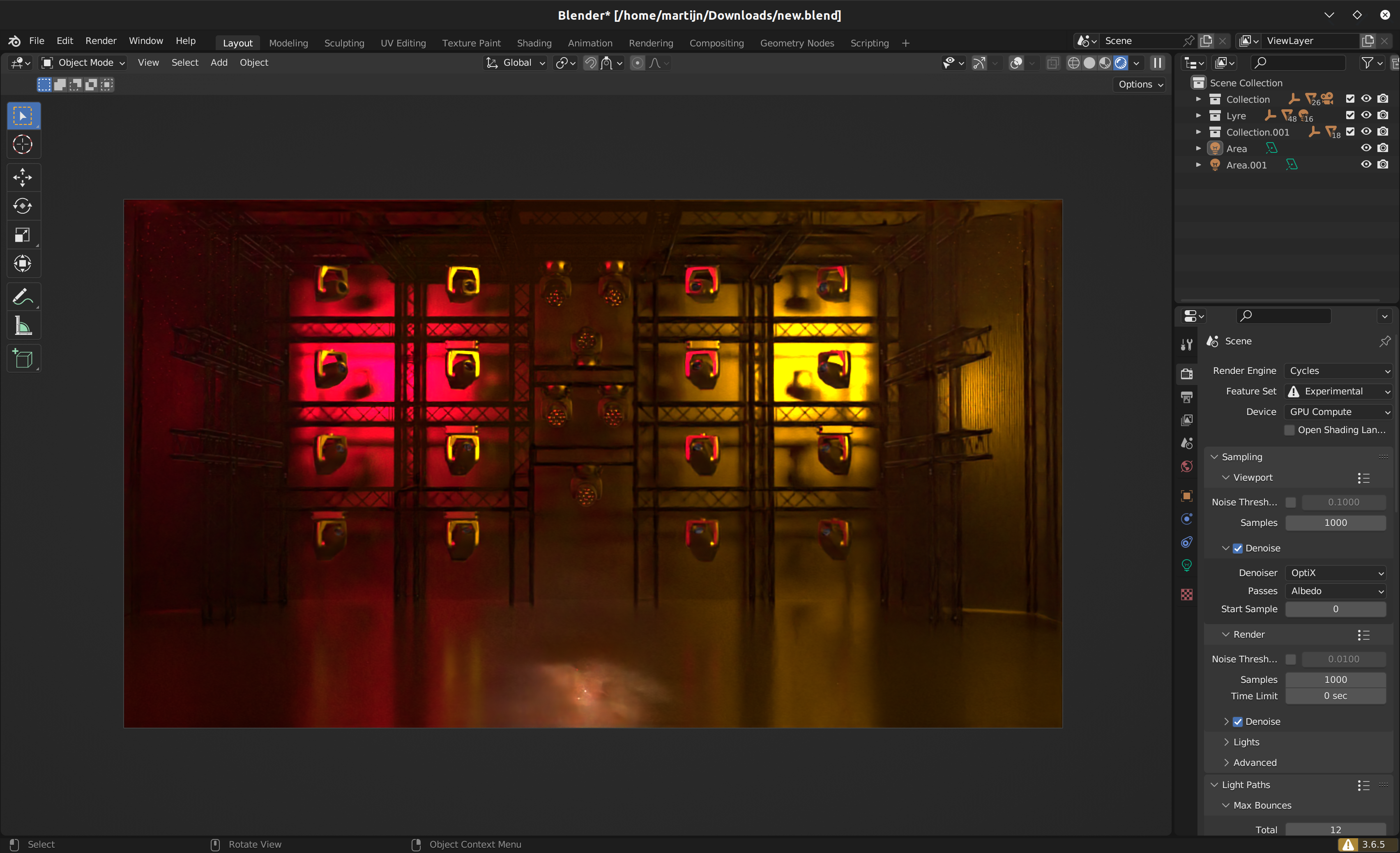
Task: Open the Output properties tab
Action: [1186, 397]
